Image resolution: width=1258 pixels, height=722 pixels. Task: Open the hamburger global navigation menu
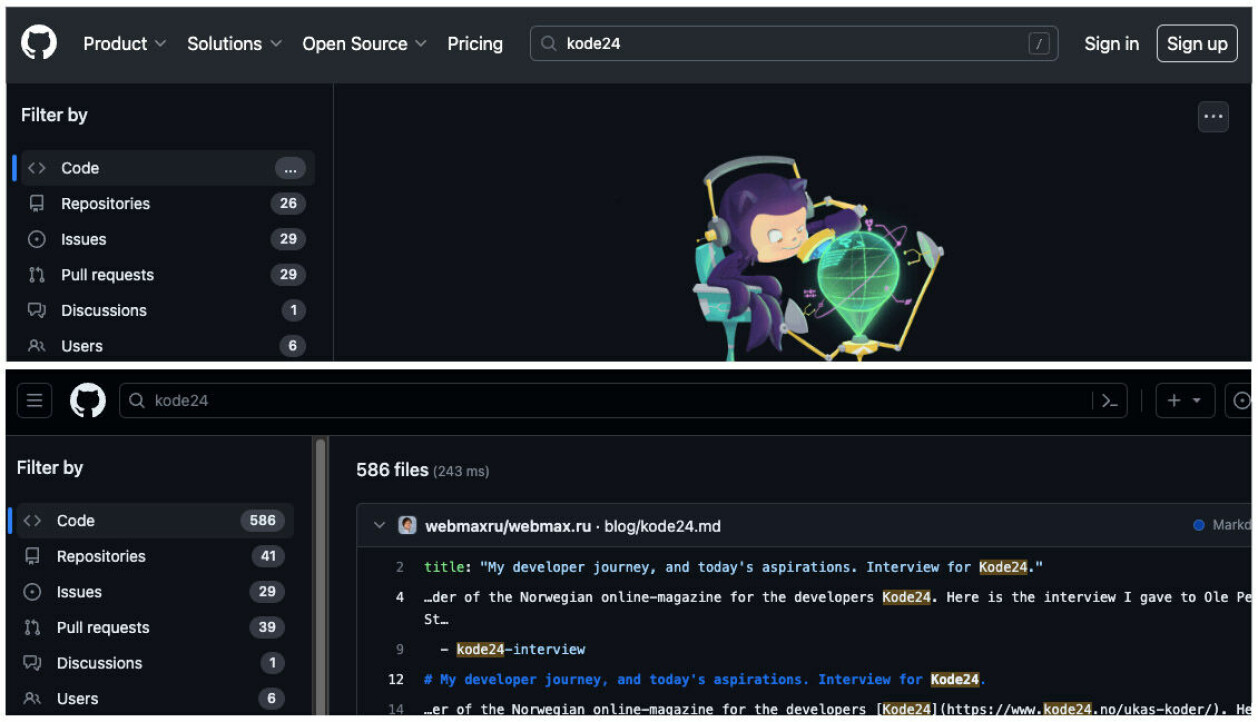(x=34, y=401)
